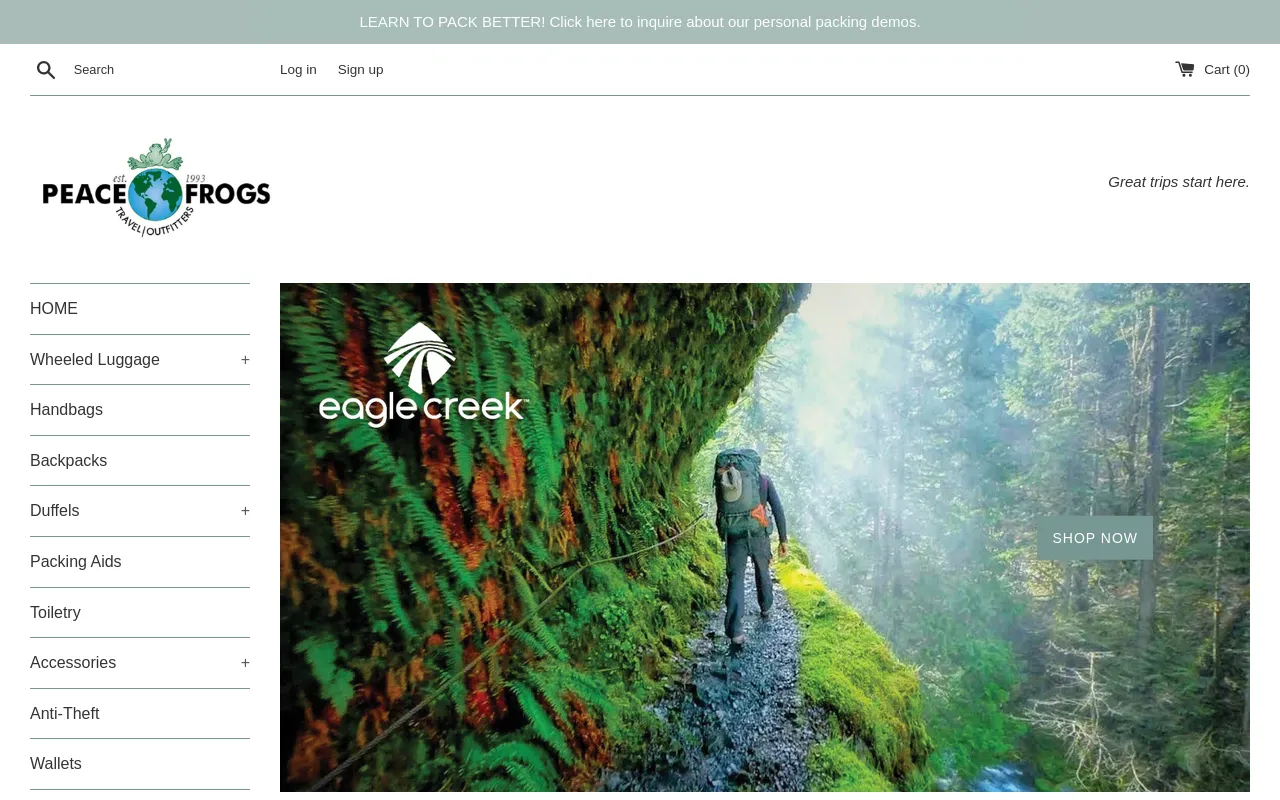Expand the Accessories plus sign
The image size is (1280, 800).
pyautogui.click(x=245, y=663)
